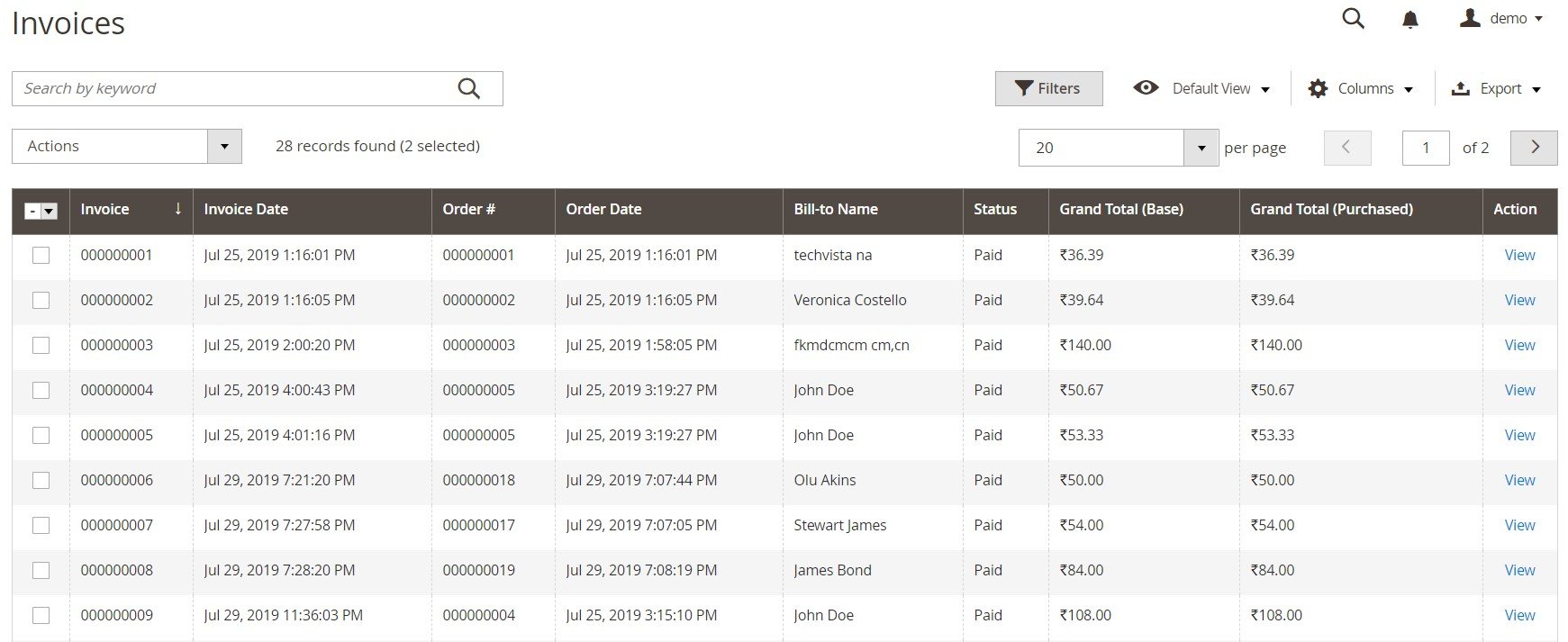This screenshot has height=642, width=1568.
Task: Select checkbox for invoice 000000005
Action: [x=41, y=436]
